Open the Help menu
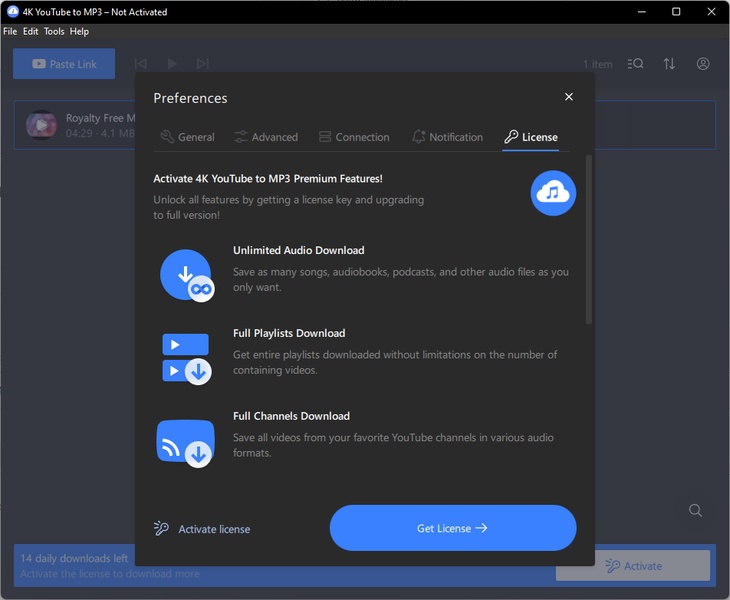 (x=79, y=31)
